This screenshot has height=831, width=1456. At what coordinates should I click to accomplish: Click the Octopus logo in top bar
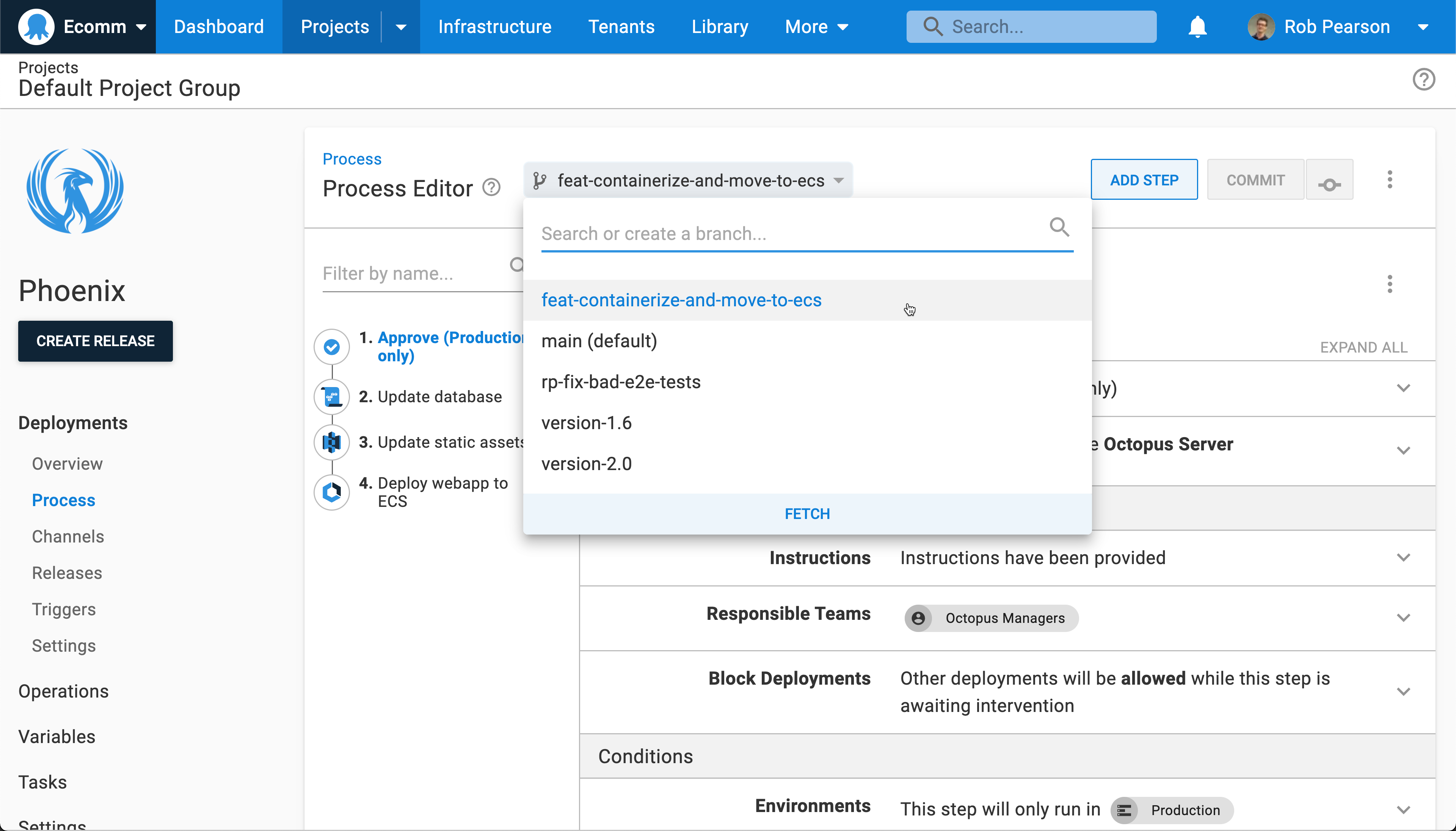[36, 27]
